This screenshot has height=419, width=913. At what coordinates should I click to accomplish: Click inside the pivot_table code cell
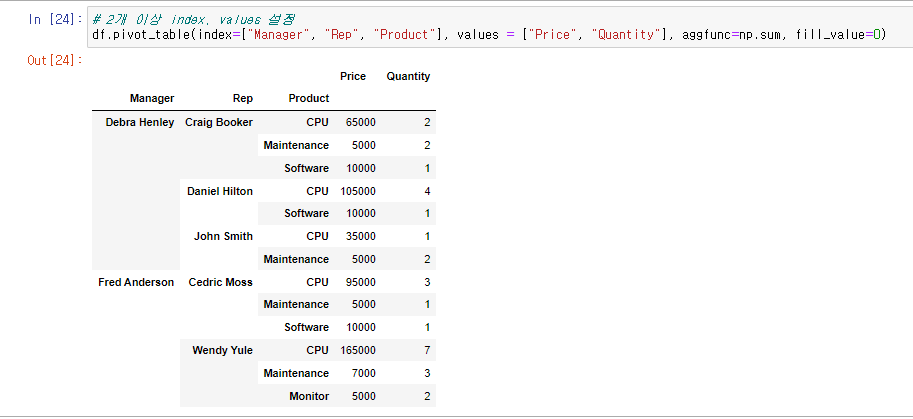click(500, 27)
